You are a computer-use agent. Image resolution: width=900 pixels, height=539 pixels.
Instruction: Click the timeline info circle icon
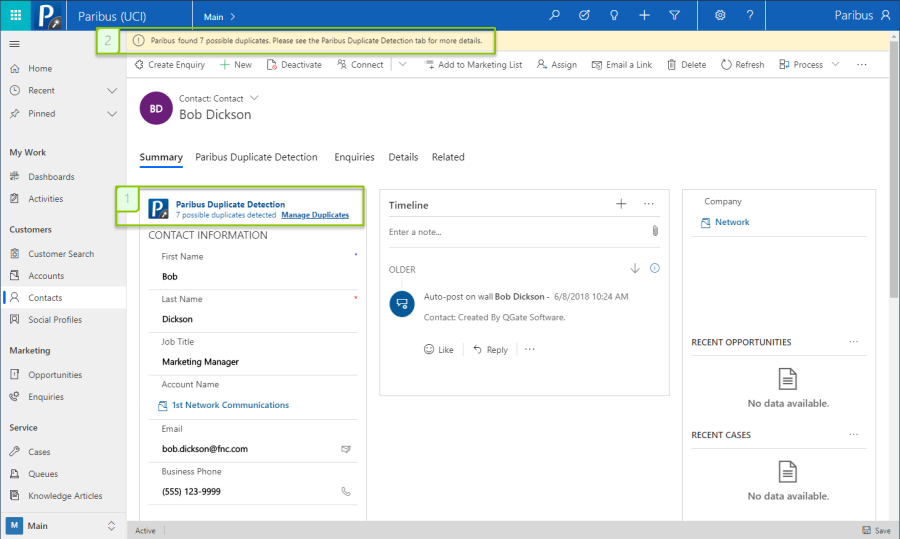click(x=654, y=268)
